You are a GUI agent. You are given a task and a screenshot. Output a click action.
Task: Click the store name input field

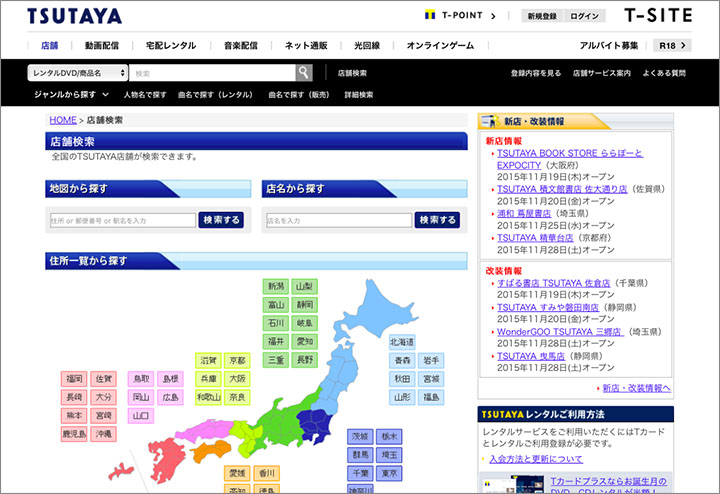[x=339, y=220]
